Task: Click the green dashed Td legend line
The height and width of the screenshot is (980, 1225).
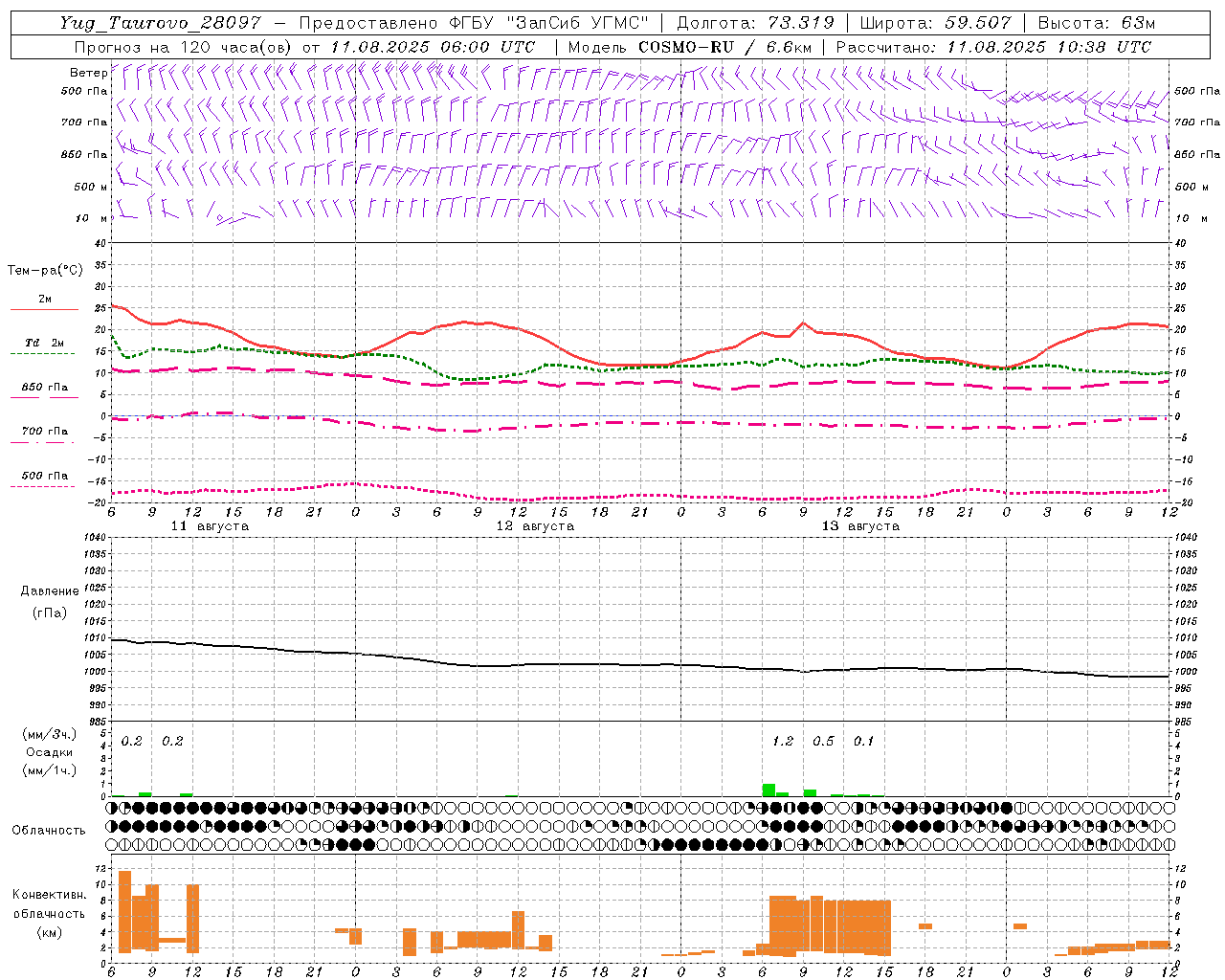Action: [x=43, y=353]
